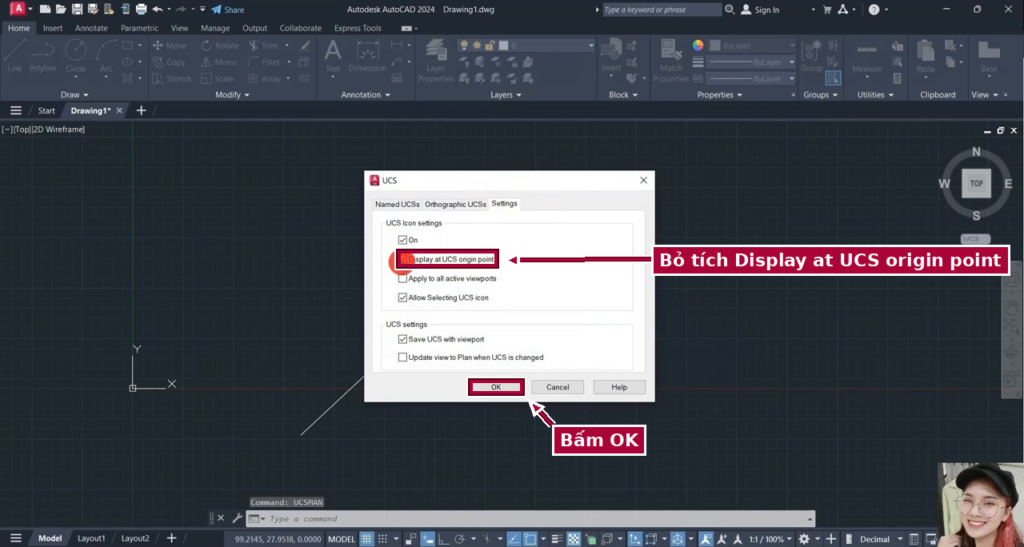Click the Move tool in Modify panel
Screen dimensions: 1024x547
tap(169, 46)
